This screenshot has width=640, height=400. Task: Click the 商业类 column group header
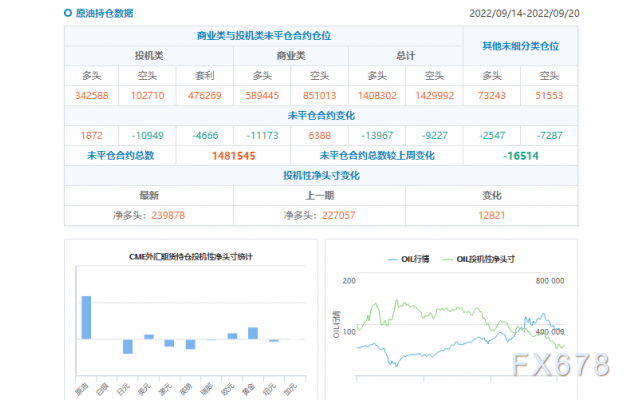click(291, 56)
